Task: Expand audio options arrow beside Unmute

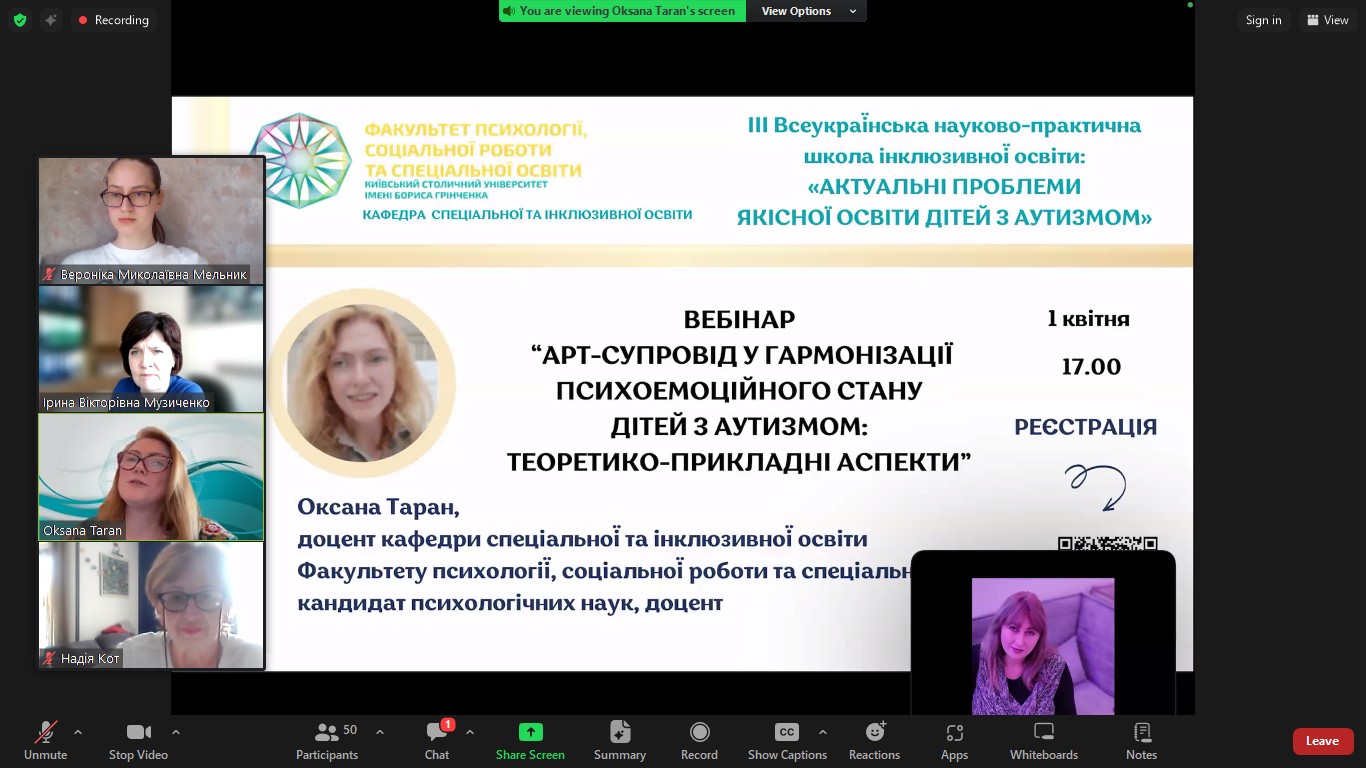Action: click(x=78, y=732)
